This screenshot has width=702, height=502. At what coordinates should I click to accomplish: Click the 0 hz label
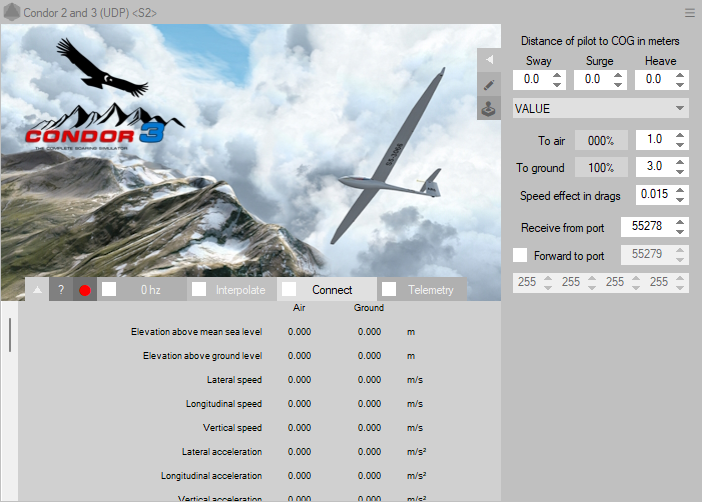coord(150,290)
